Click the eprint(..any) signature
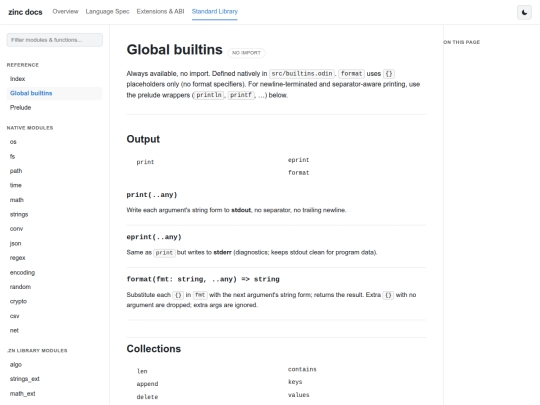This screenshot has width=540, height=405. click(154, 237)
